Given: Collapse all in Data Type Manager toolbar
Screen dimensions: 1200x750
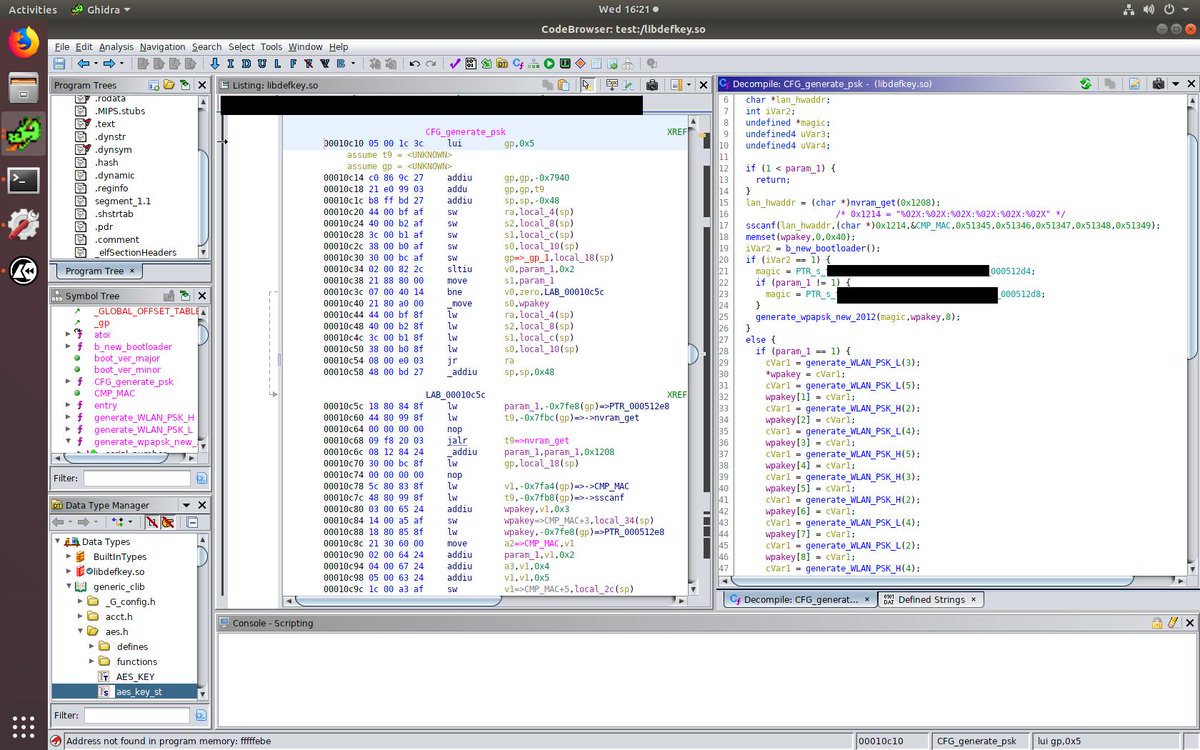Looking at the screenshot, I should point(192,522).
